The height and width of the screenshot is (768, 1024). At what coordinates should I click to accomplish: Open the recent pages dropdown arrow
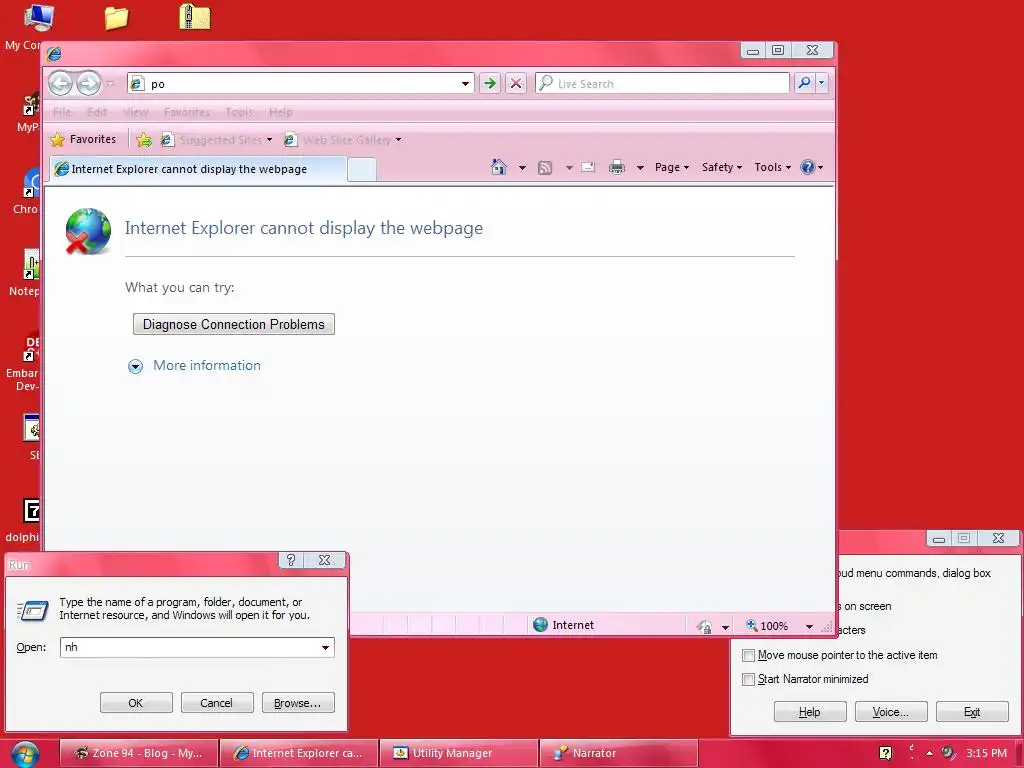tap(110, 84)
